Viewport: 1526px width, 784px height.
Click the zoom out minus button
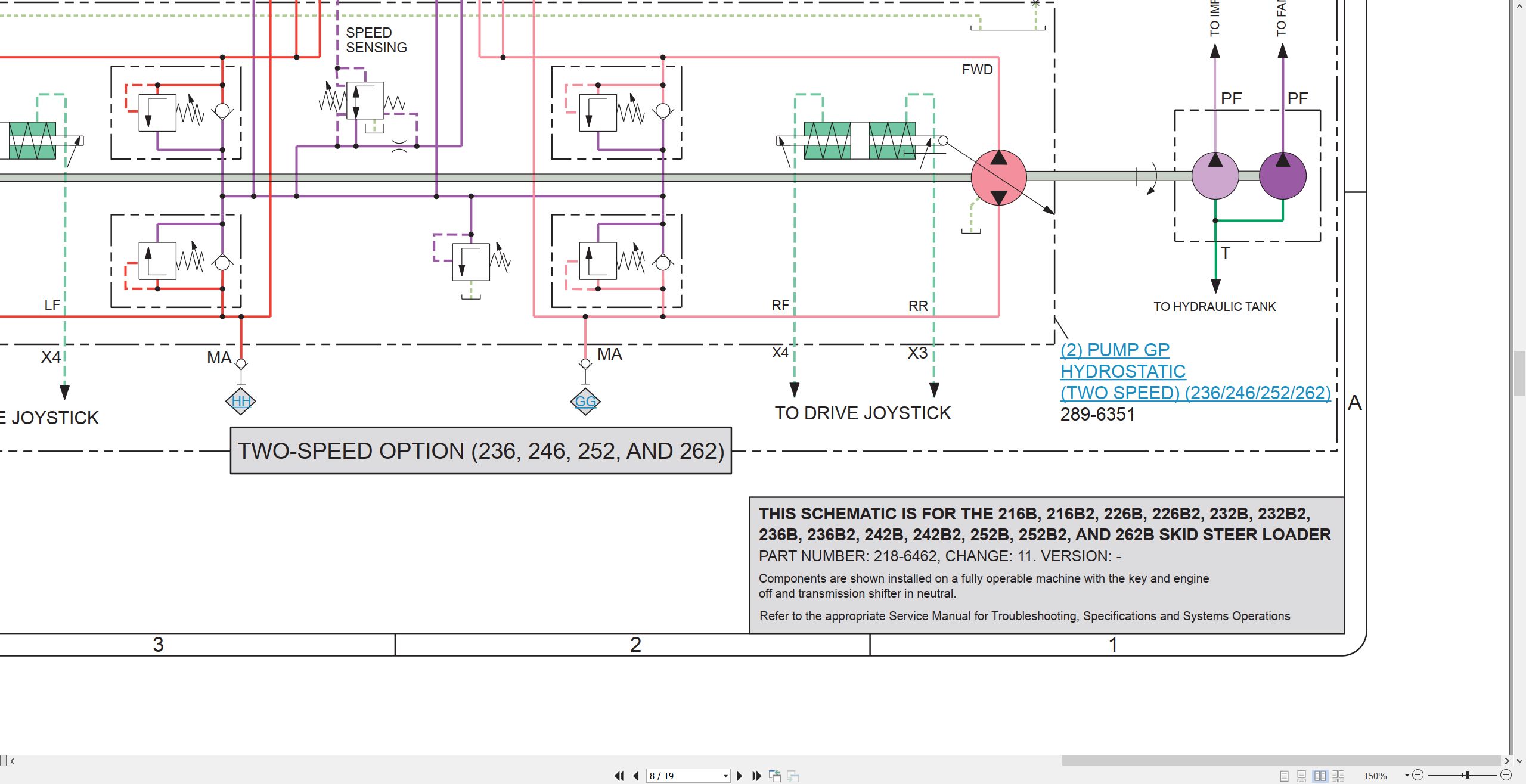point(1418,775)
